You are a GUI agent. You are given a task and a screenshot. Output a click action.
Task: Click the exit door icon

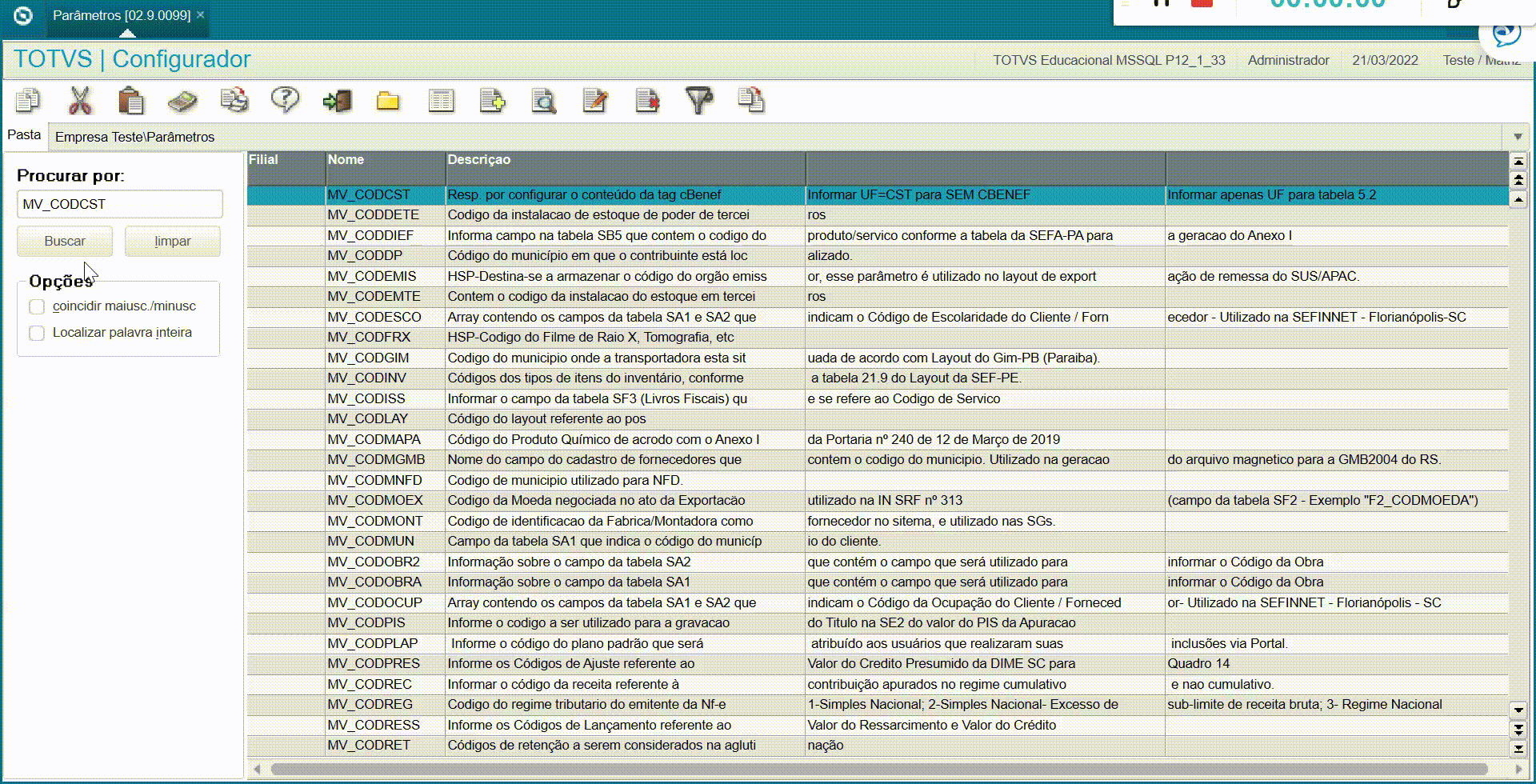click(x=337, y=101)
